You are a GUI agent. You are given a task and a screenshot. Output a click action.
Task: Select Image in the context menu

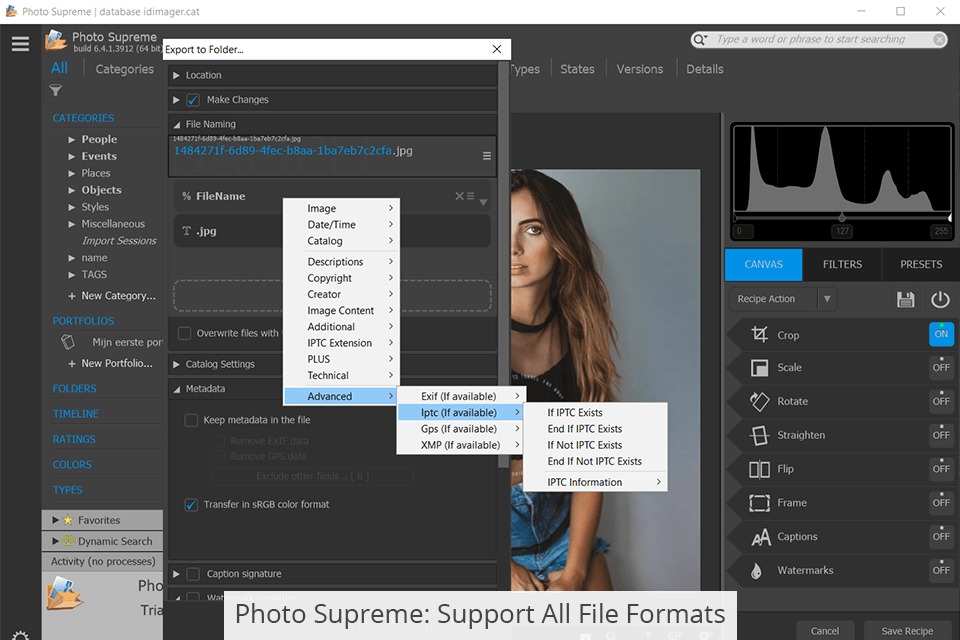(342, 208)
